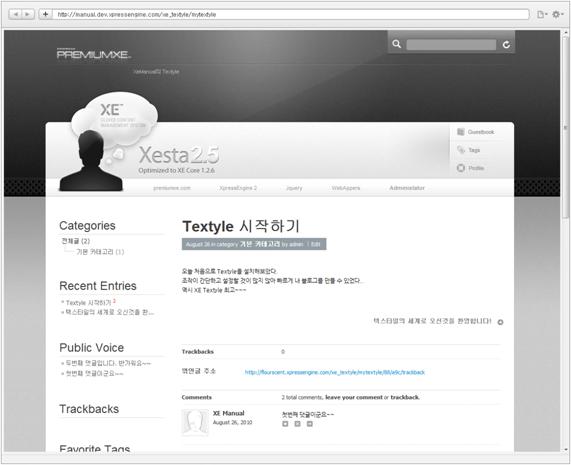571x465 pixels.
Task: Select the 전체글 (2) category
Action: pyautogui.click(x=76, y=241)
